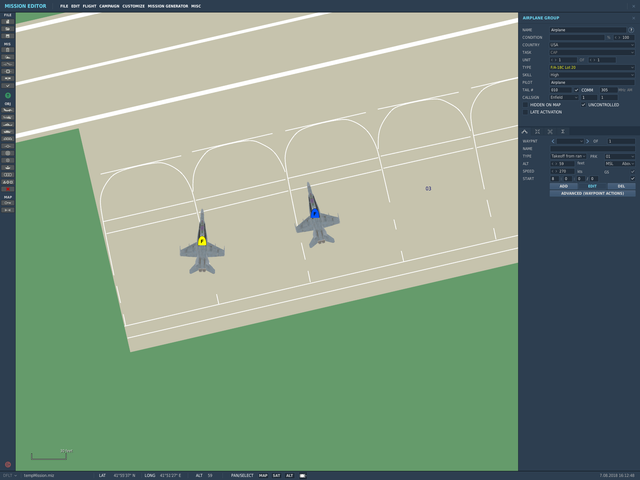Open the trigger rules icon under MIS

8,64
